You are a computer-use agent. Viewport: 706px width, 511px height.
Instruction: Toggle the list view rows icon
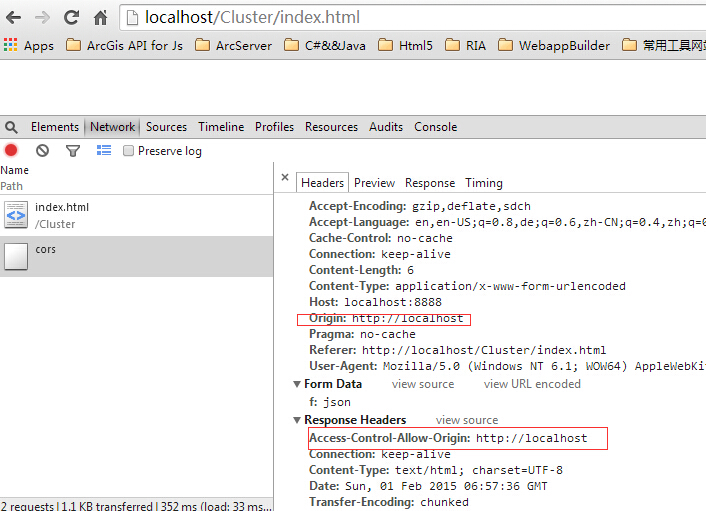[x=103, y=150]
